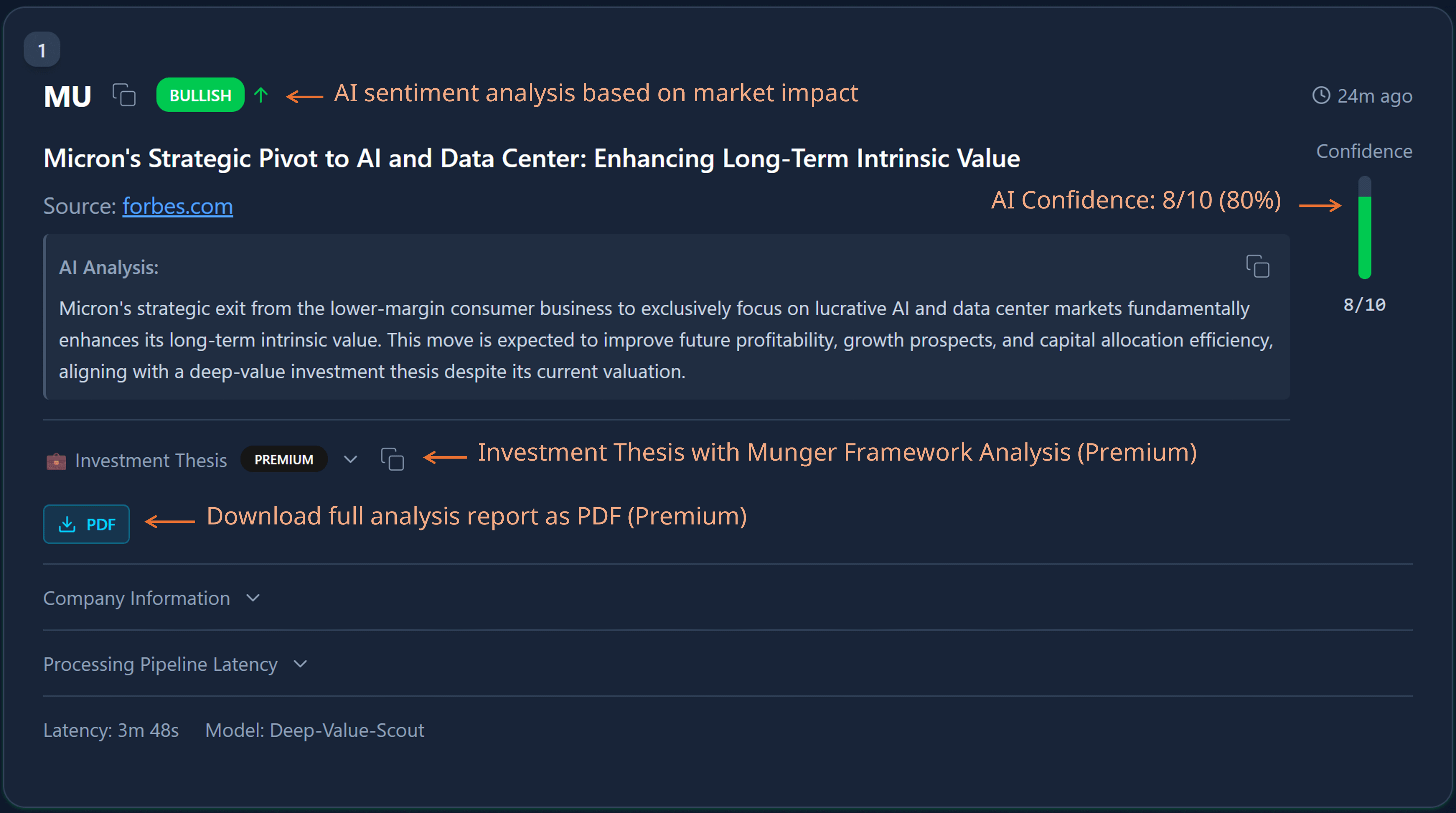Click the briefcase icon beside Investment Thesis
This screenshot has width=1456, height=813.
click(x=56, y=461)
